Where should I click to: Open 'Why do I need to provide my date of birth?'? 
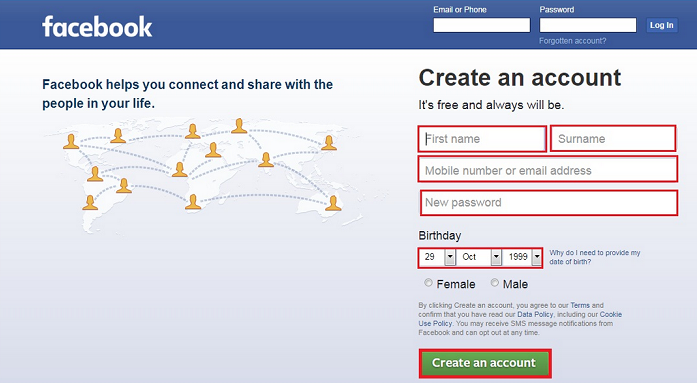[x=594, y=257]
